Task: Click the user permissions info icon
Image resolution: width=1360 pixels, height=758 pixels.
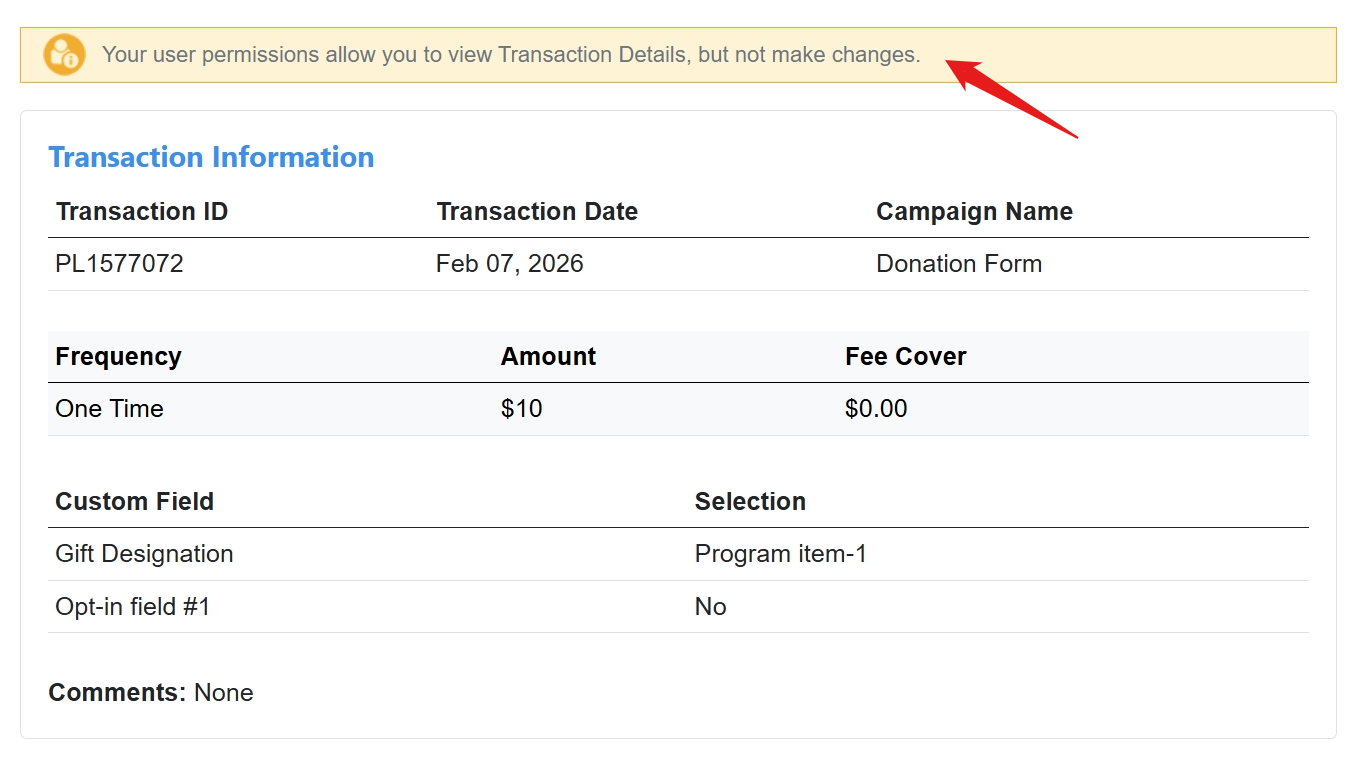Action: pos(64,55)
